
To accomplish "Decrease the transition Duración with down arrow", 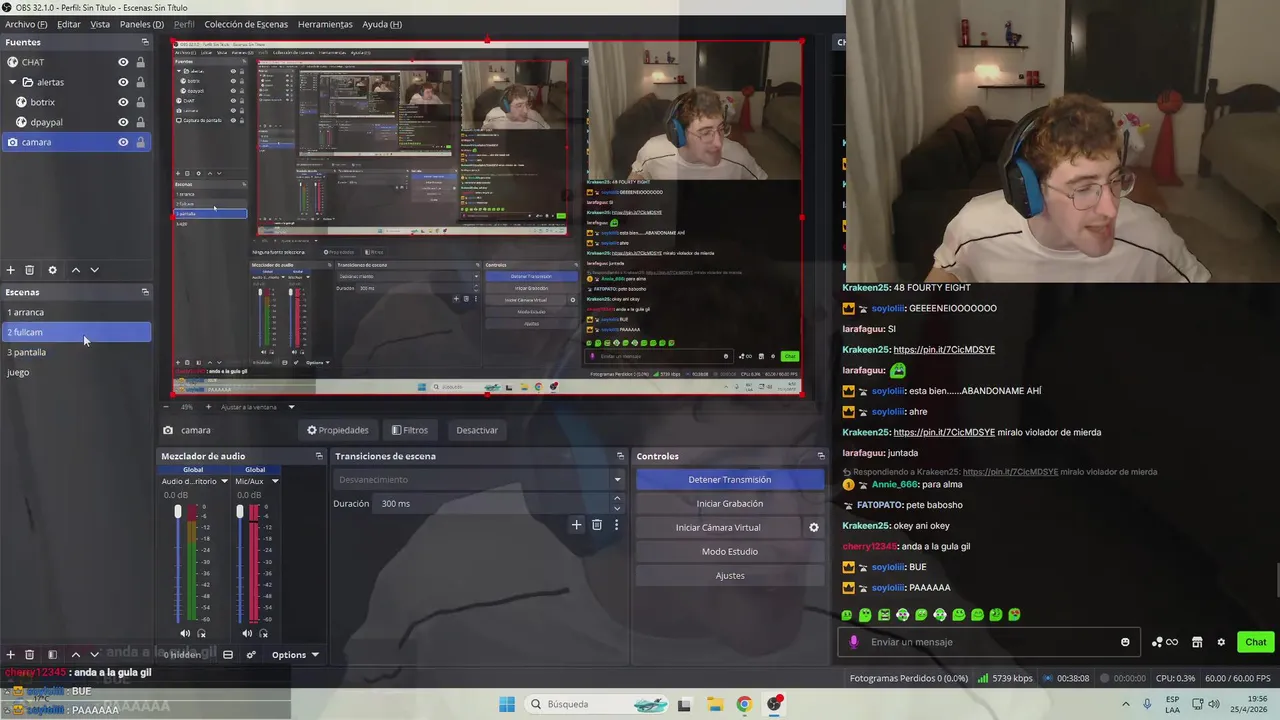I will pos(616,508).
